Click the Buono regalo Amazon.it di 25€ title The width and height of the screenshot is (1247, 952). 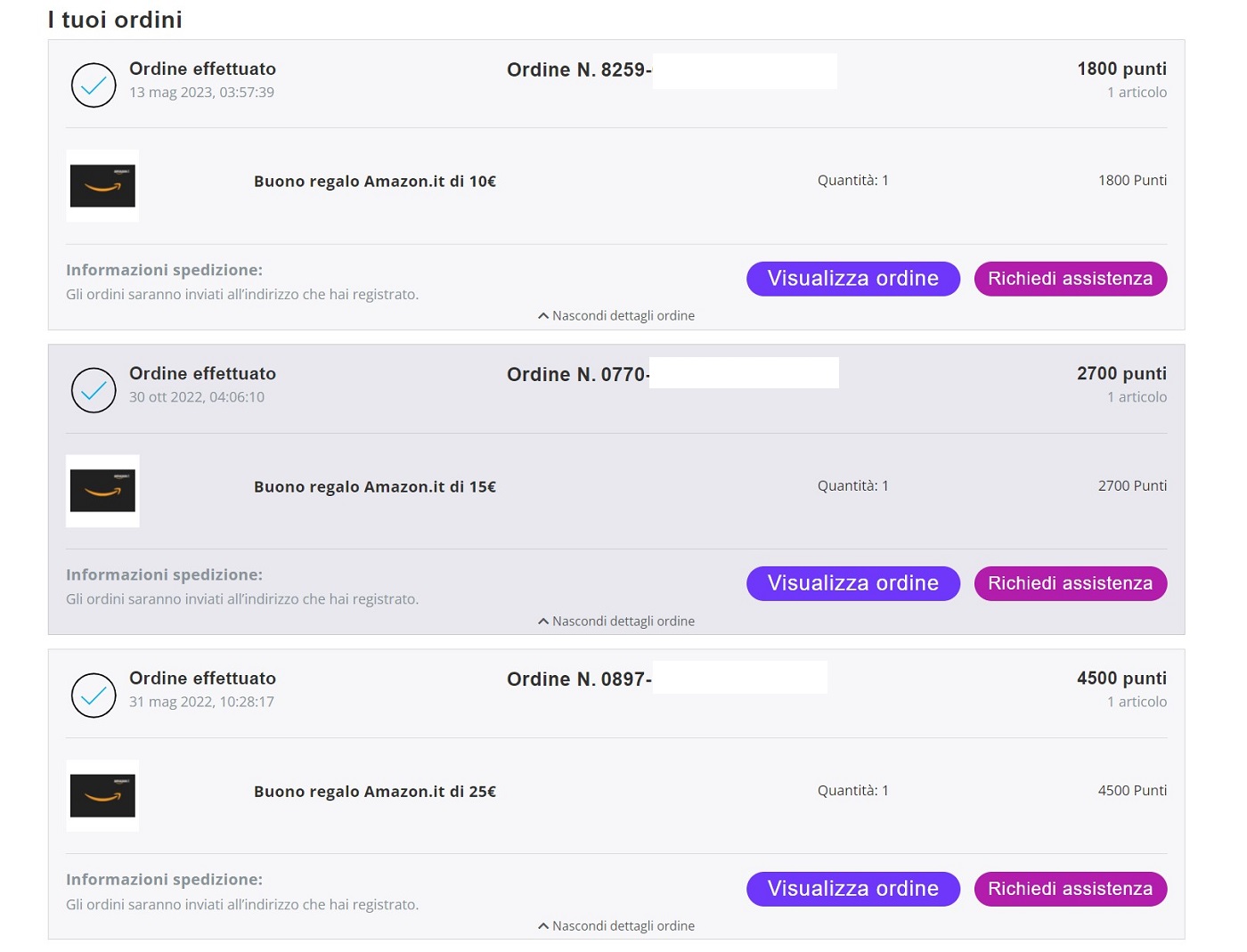click(x=375, y=791)
